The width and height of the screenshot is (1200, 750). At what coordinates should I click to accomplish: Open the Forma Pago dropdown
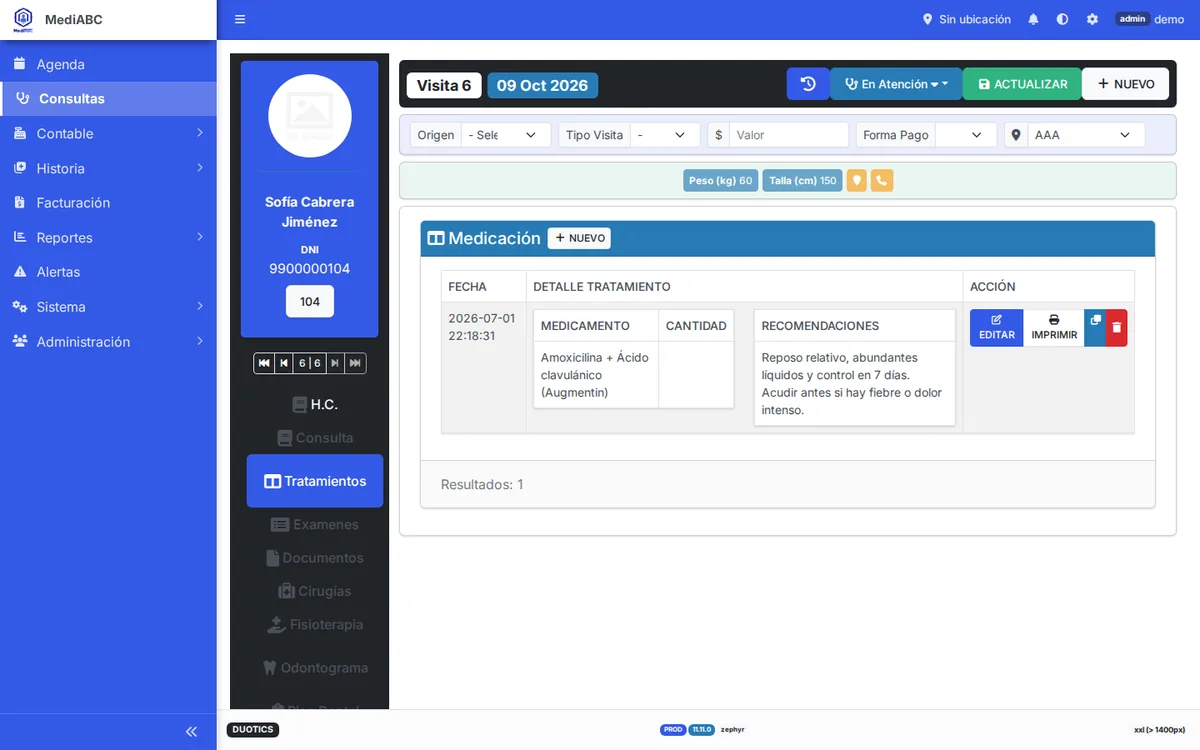[967, 135]
